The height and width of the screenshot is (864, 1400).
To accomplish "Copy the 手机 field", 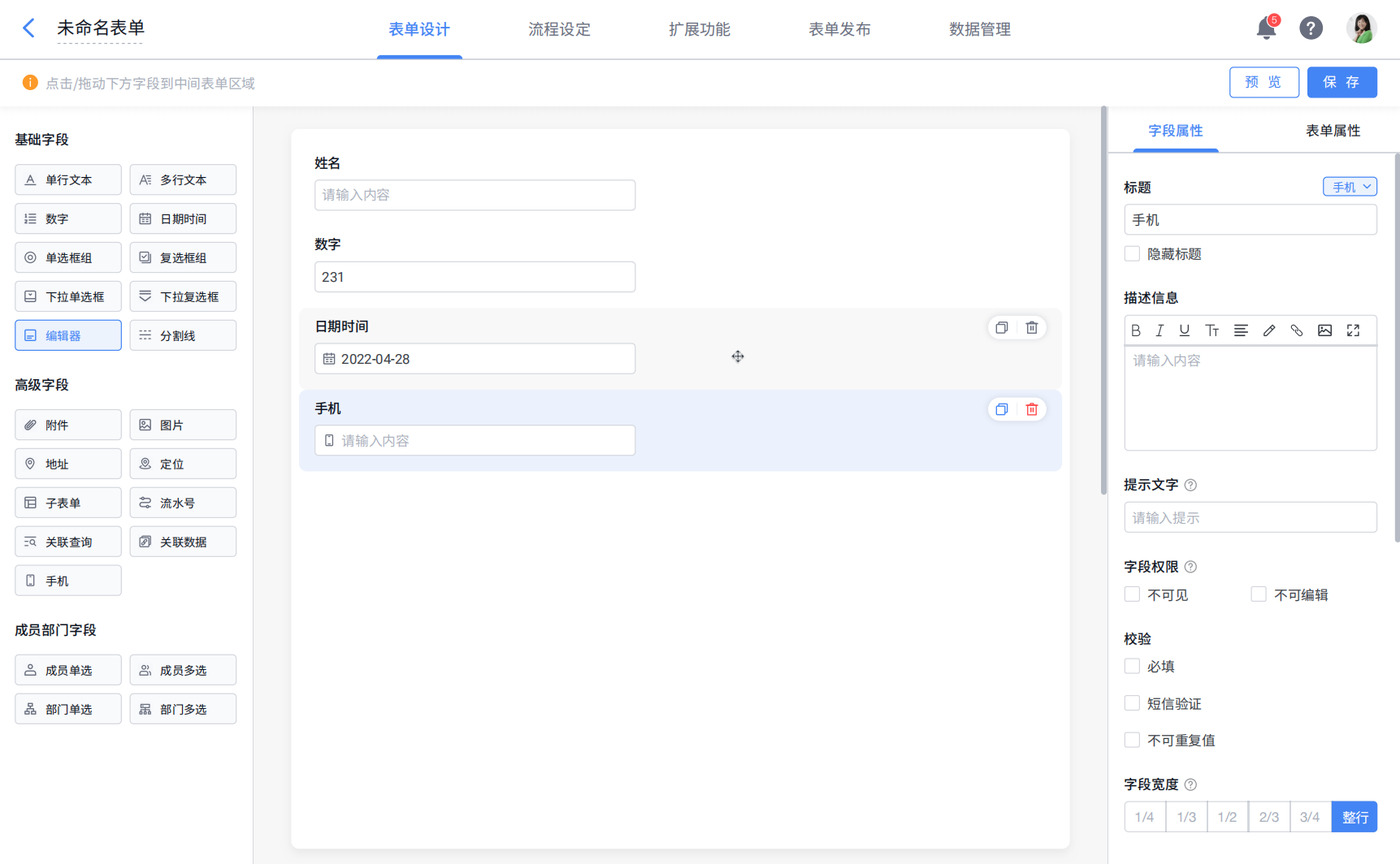I will point(1002,409).
